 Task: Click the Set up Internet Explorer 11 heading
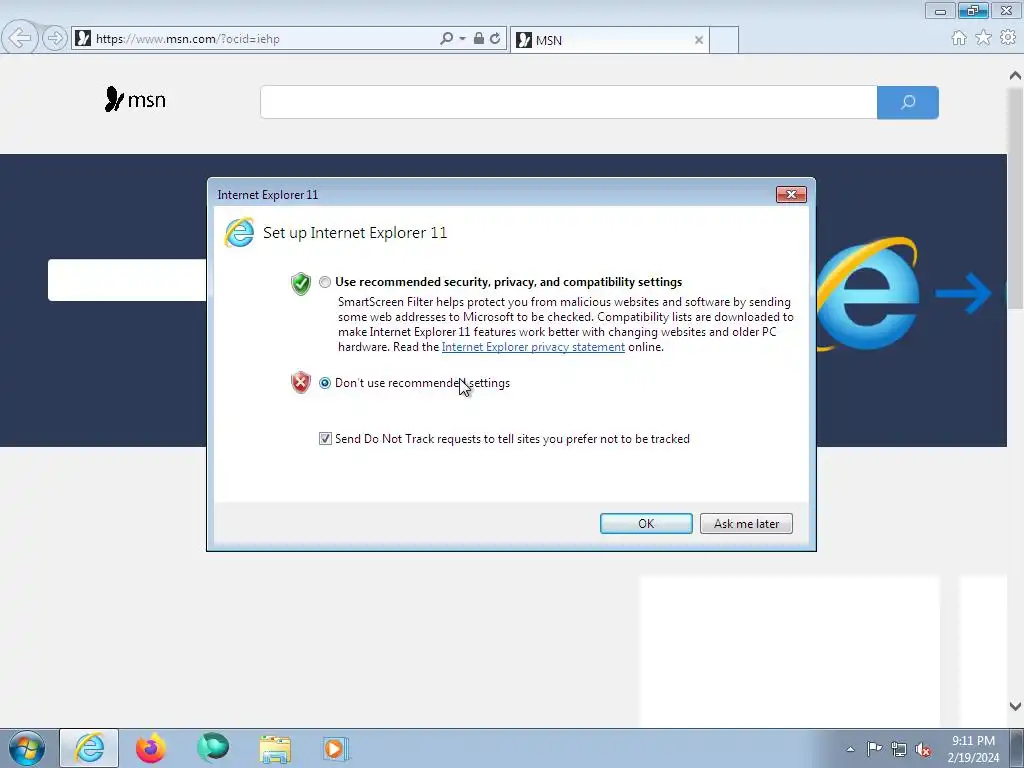(355, 232)
